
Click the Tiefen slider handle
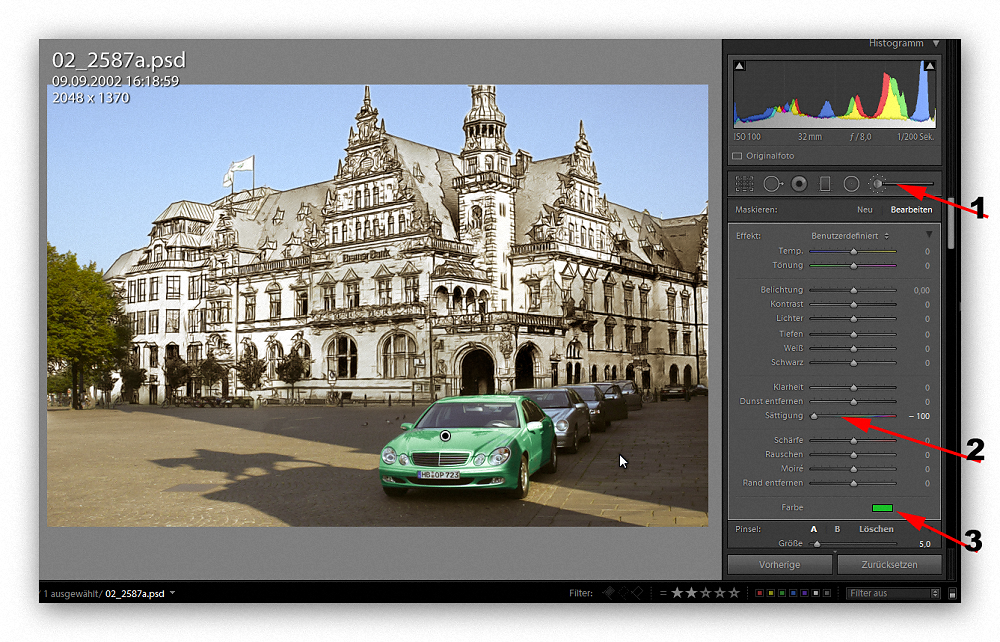[853, 335]
